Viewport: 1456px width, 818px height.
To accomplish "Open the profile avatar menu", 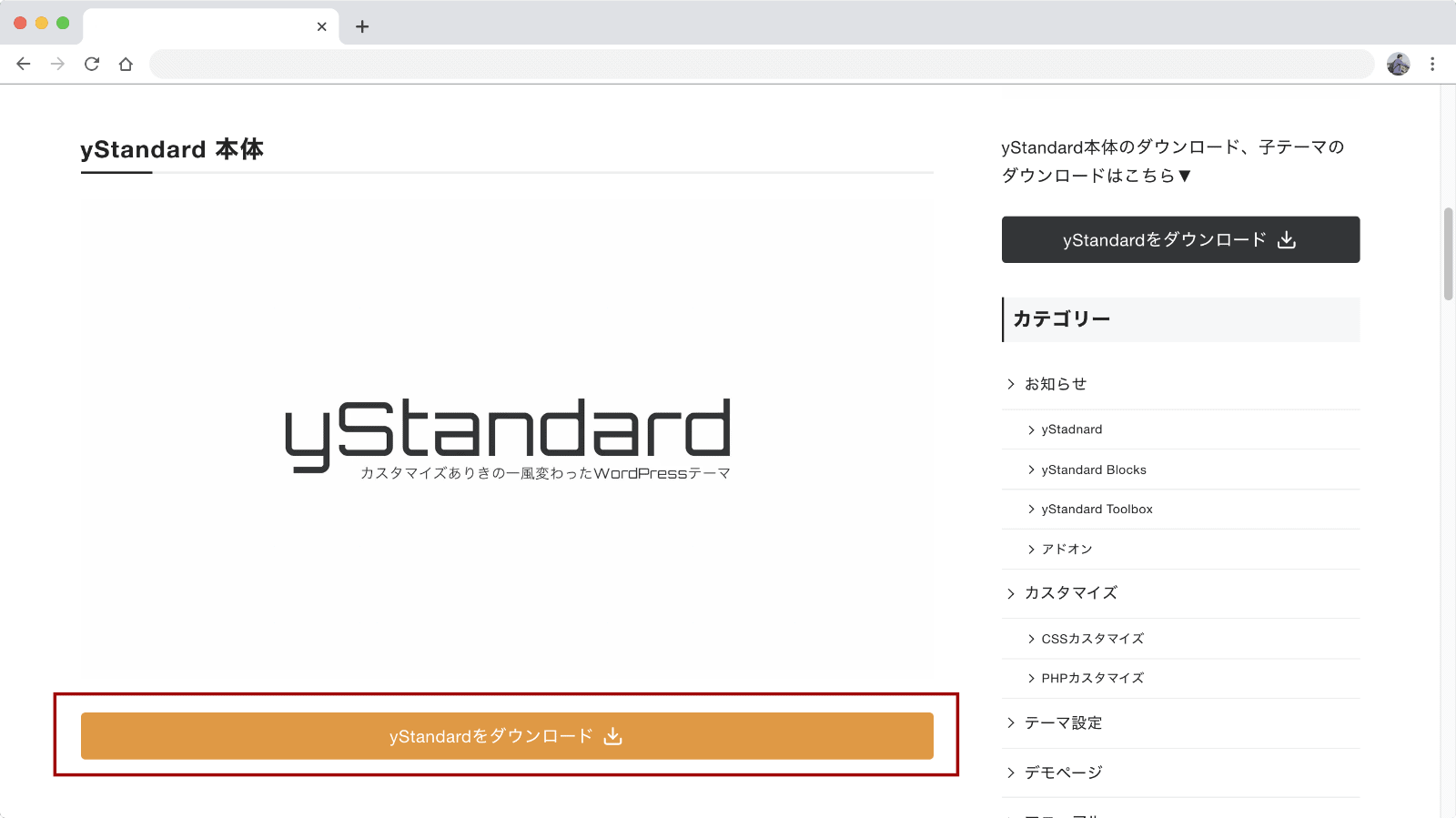I will 1398,64.
